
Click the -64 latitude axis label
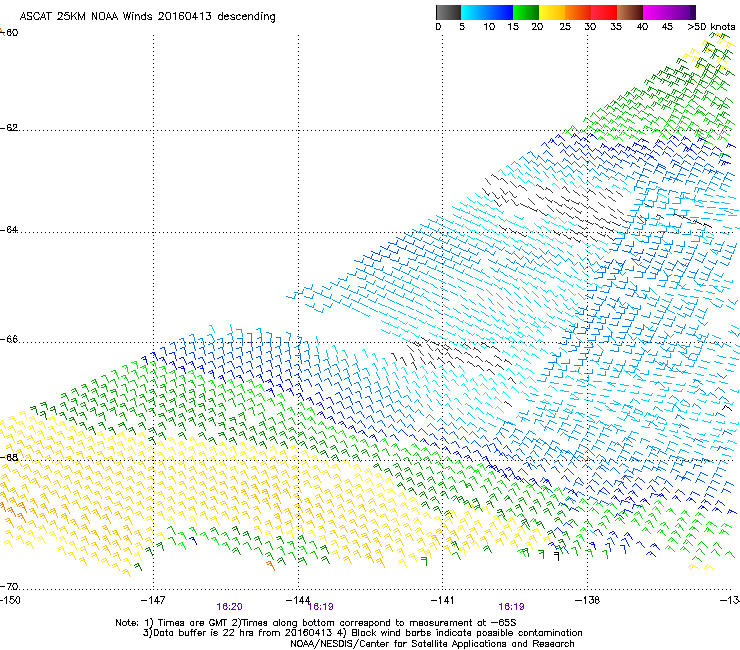pyautogui.click(x=9, y=230)
